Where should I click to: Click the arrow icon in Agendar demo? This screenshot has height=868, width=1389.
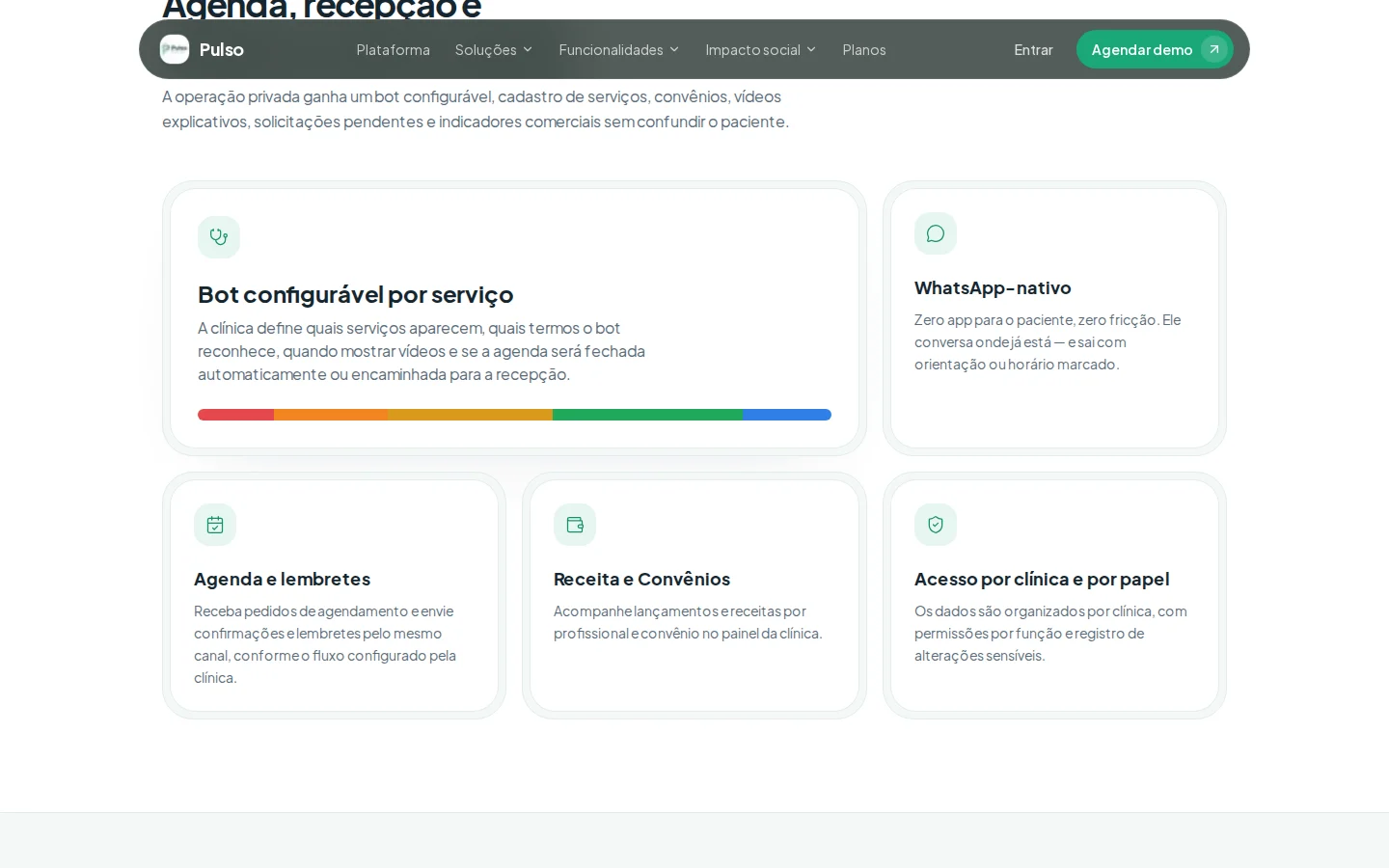(1214, 49)
